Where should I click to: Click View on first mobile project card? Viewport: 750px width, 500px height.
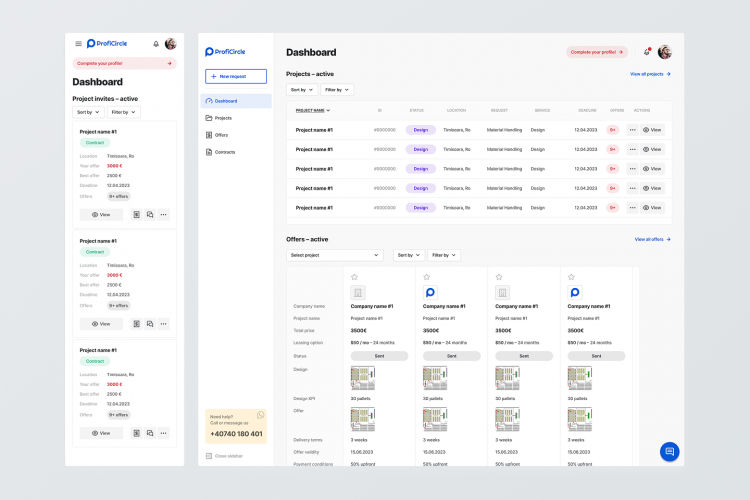click(101, 214)
